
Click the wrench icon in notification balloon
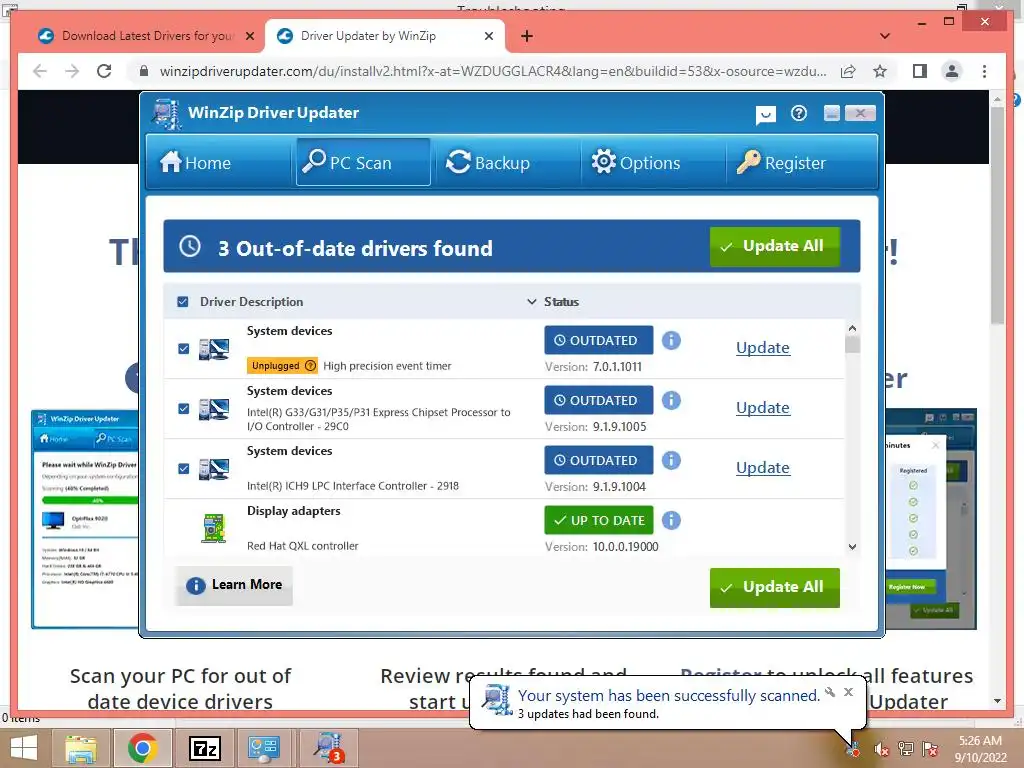tap(830, 692)
